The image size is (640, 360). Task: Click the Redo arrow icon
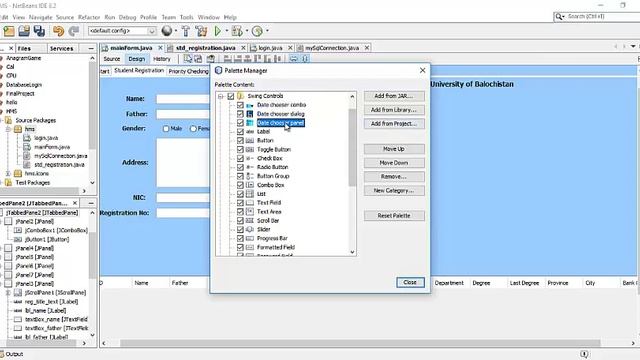73,31
